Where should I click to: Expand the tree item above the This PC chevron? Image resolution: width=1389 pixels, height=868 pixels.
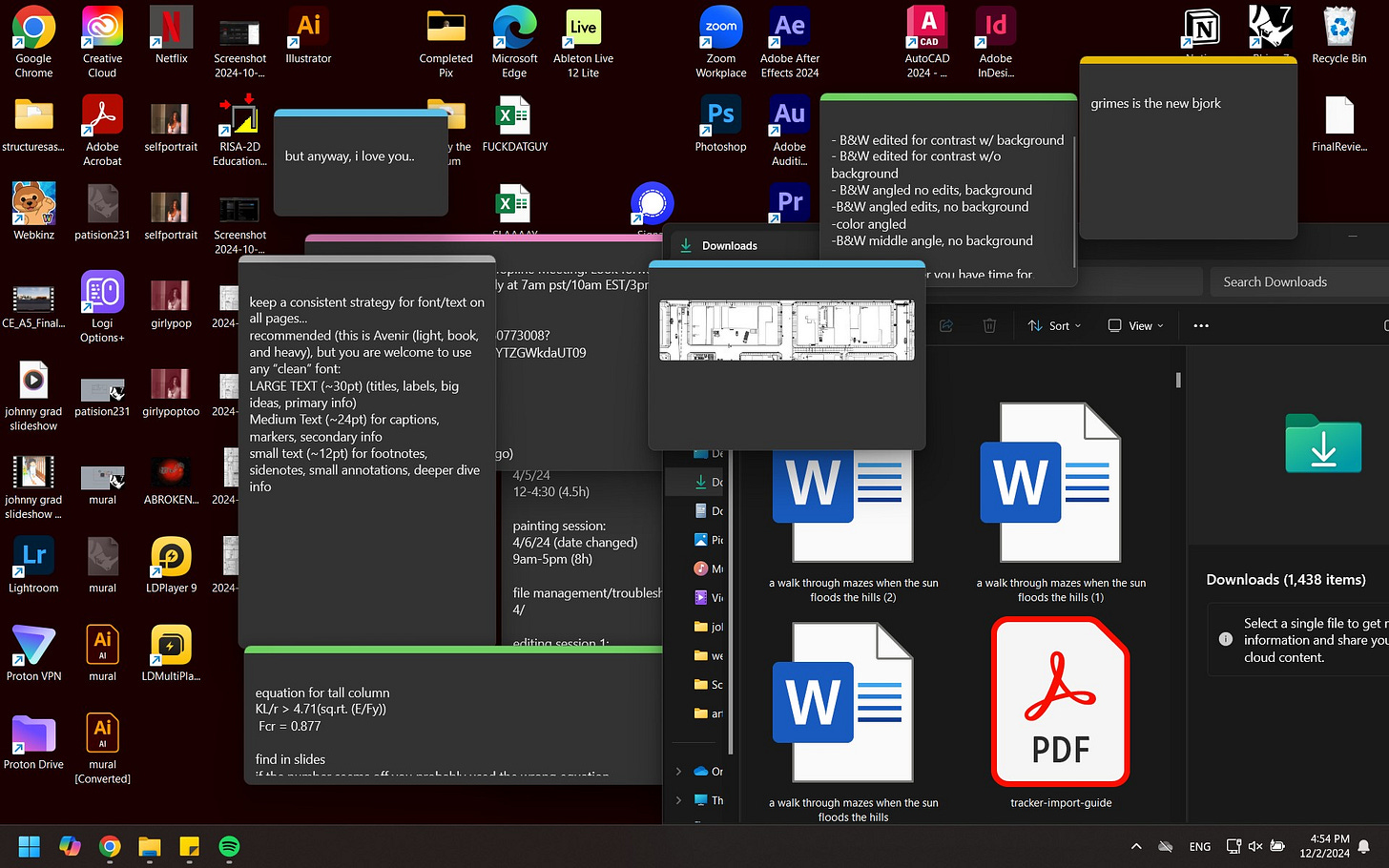coord(678,771)
